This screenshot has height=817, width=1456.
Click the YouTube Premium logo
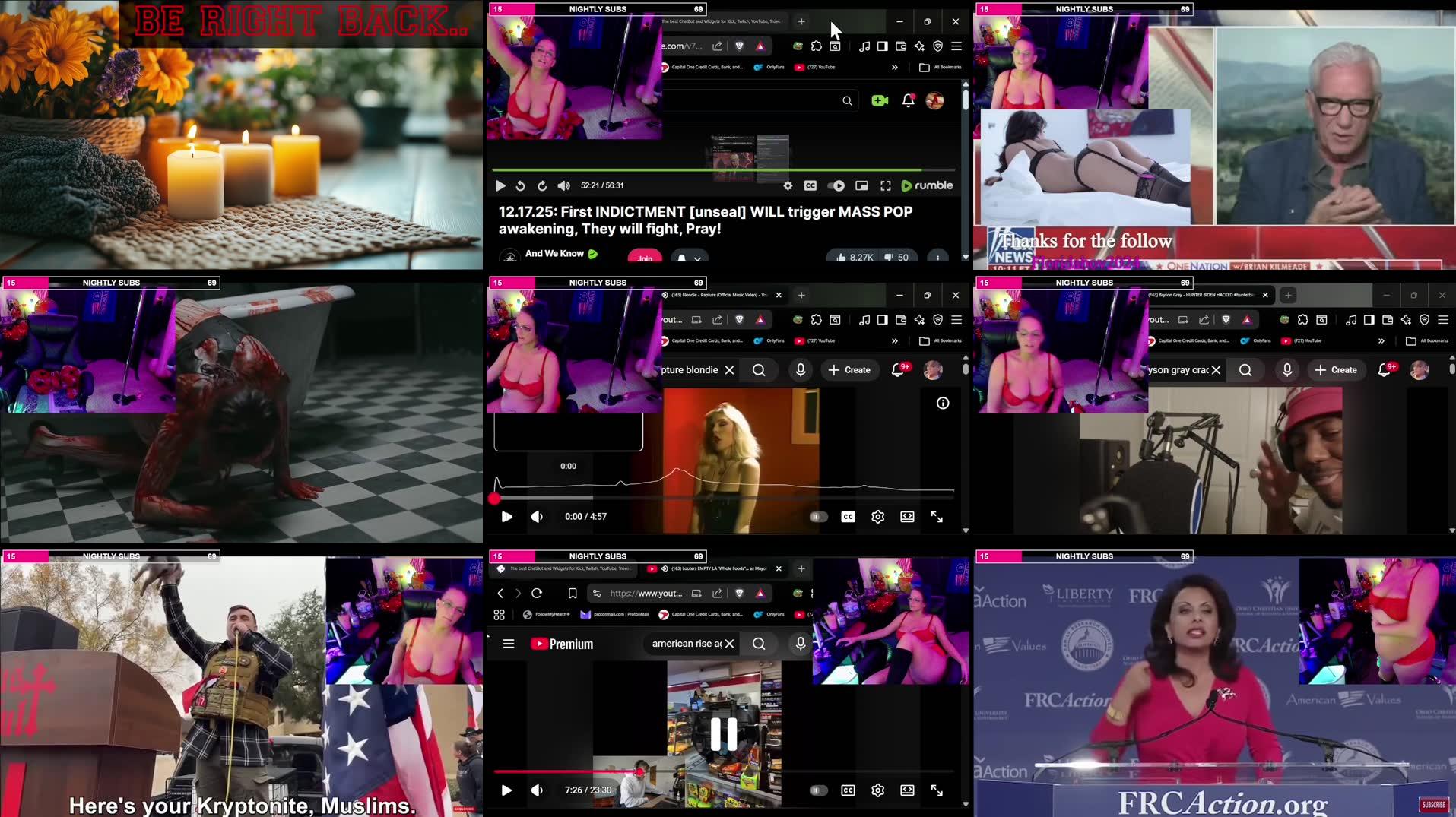(562, 644)
